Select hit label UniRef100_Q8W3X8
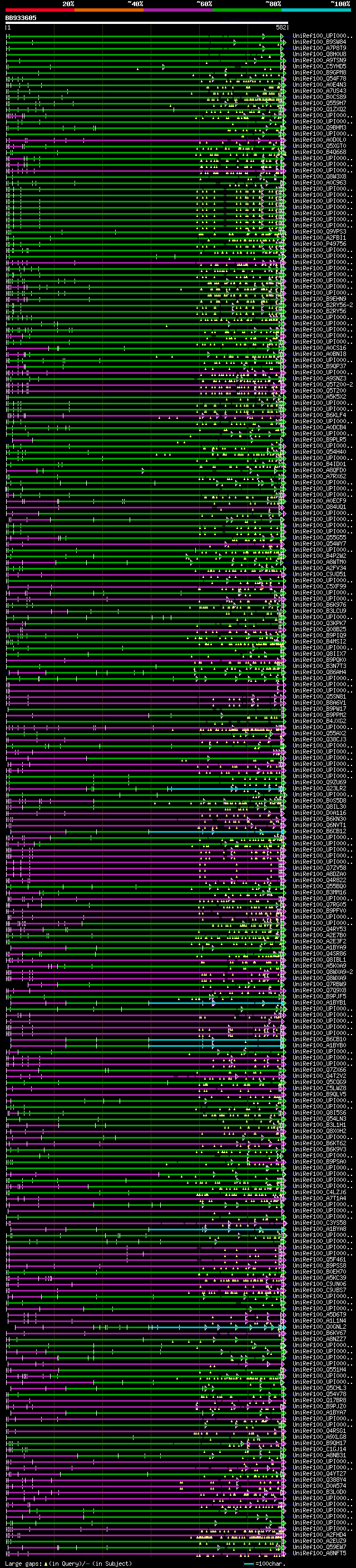The image size is (356, 1568). 319,176
